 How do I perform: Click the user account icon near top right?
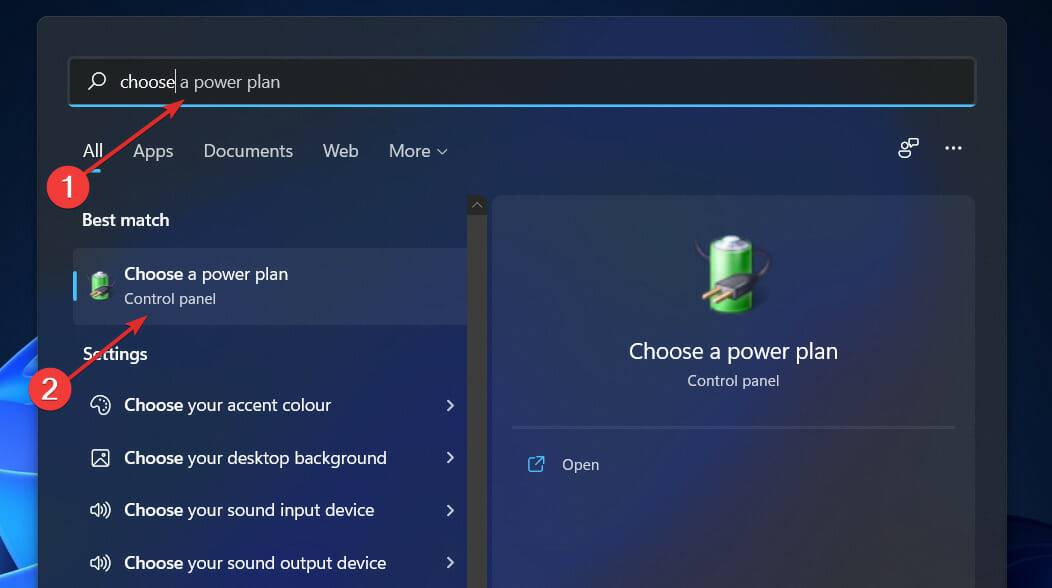click(x=908, y=147)
